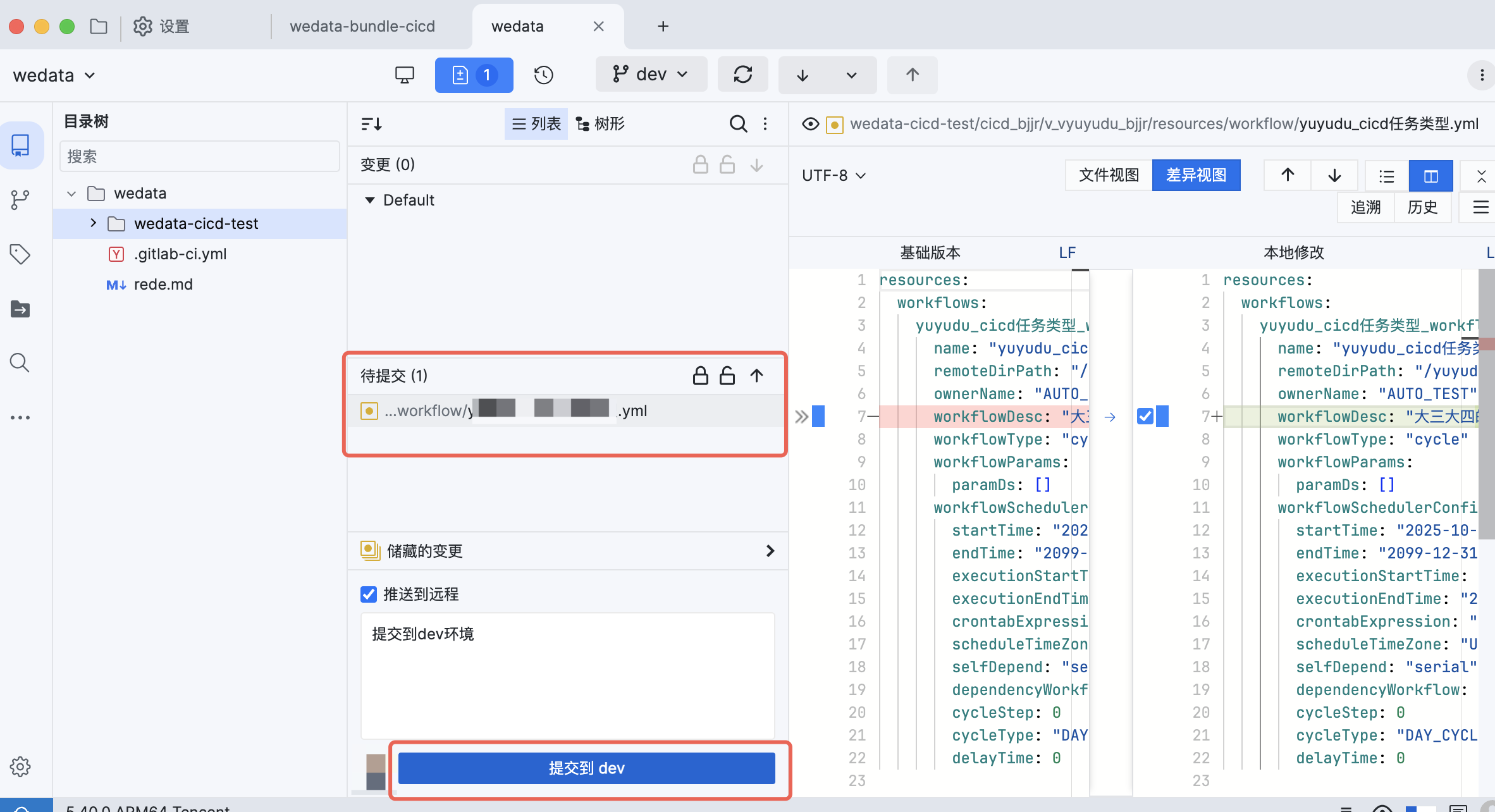Click the 提交到 dev button
The image size is (1495, 812).
pyautogui.click(x=586, y=768)
